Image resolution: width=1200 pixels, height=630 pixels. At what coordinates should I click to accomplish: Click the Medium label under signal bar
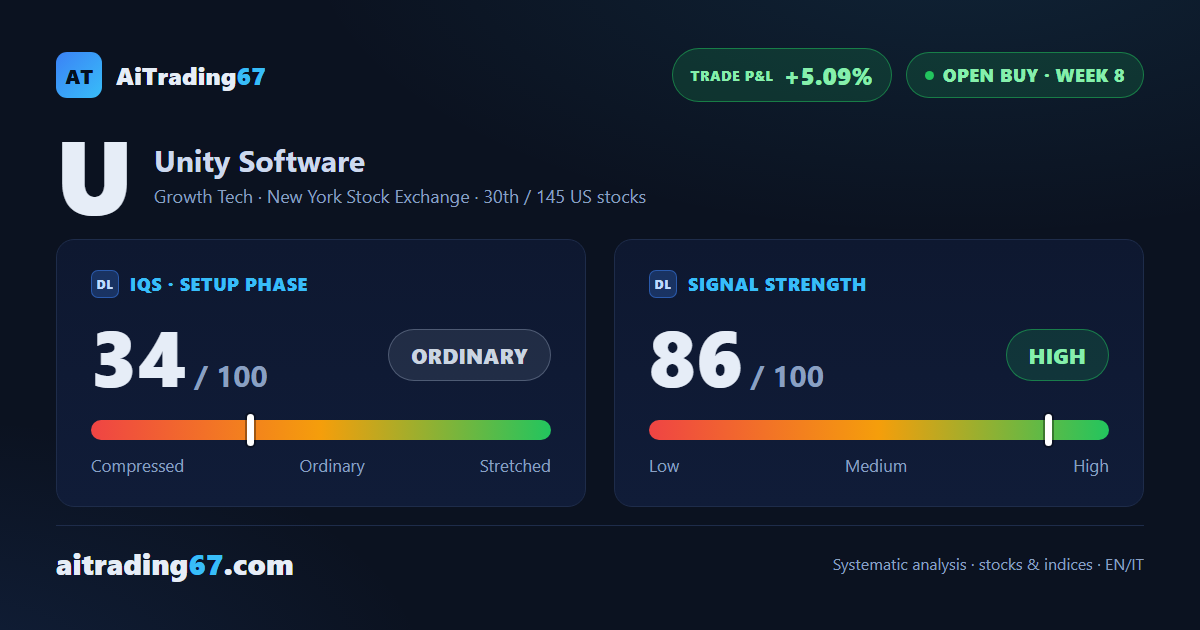[876, 466]
